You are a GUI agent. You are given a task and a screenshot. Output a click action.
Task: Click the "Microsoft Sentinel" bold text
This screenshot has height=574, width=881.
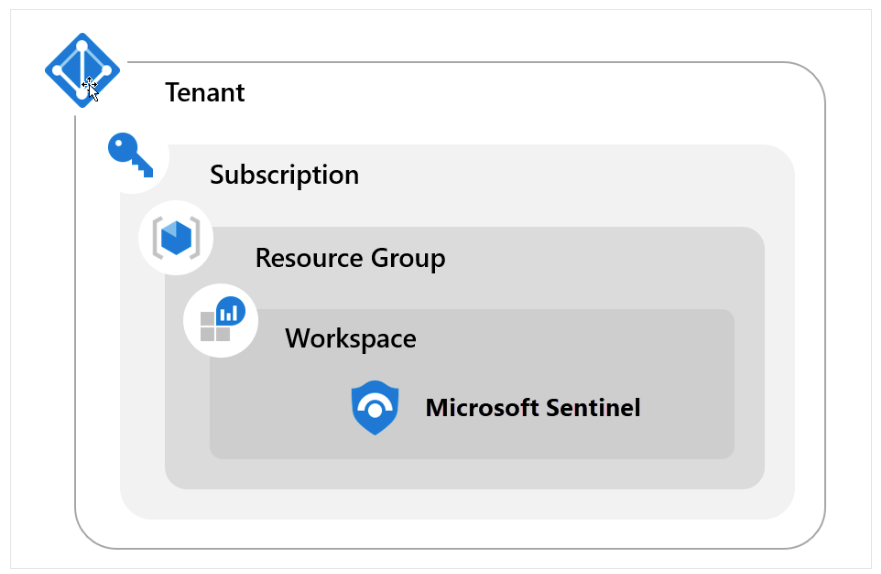click(x=533, y=408)
